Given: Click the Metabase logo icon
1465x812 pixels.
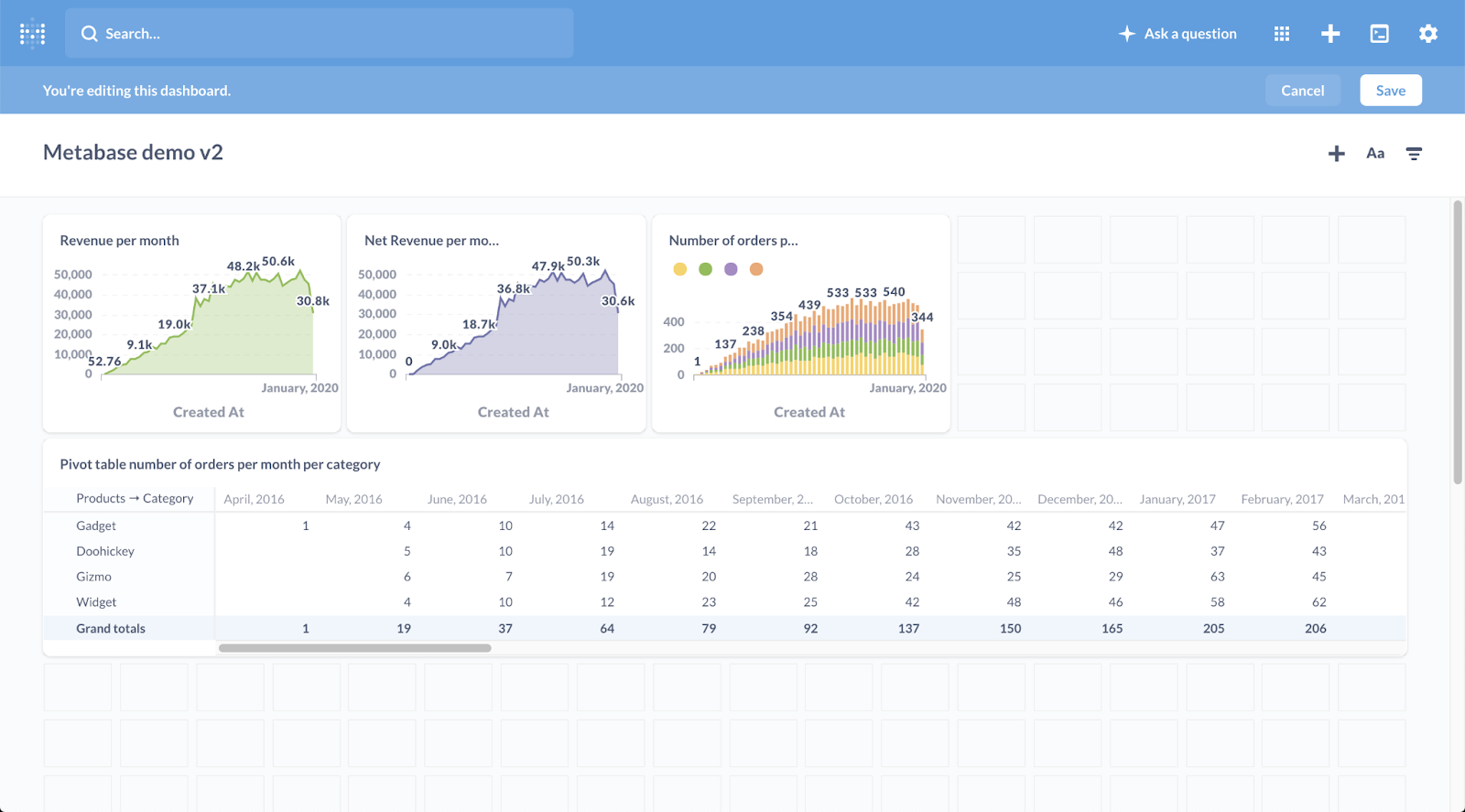Looking at the screenshot, I should pos(32,33).
